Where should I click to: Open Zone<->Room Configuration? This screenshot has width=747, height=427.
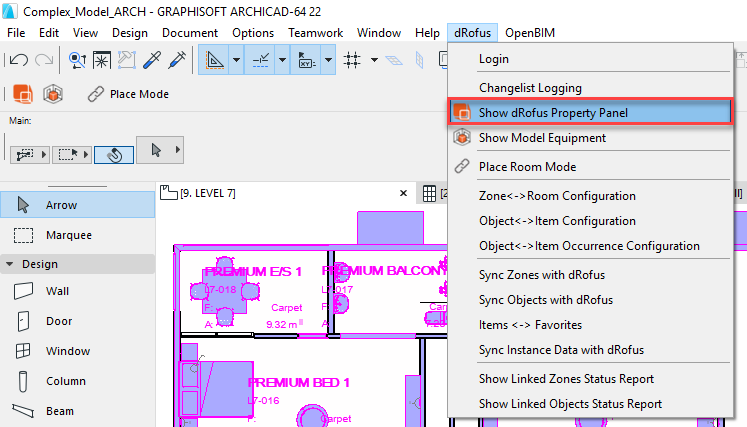click(x=590, y=195)
